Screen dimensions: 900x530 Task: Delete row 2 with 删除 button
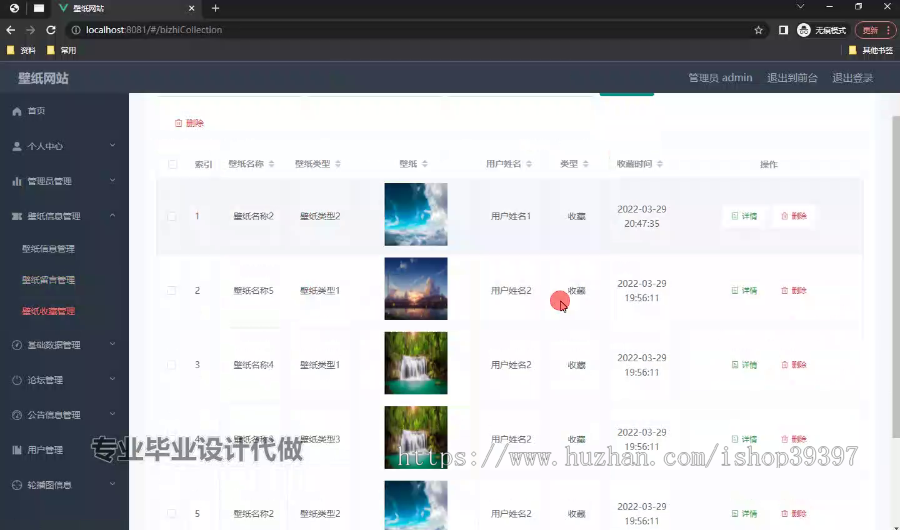[x=794, y=291]
